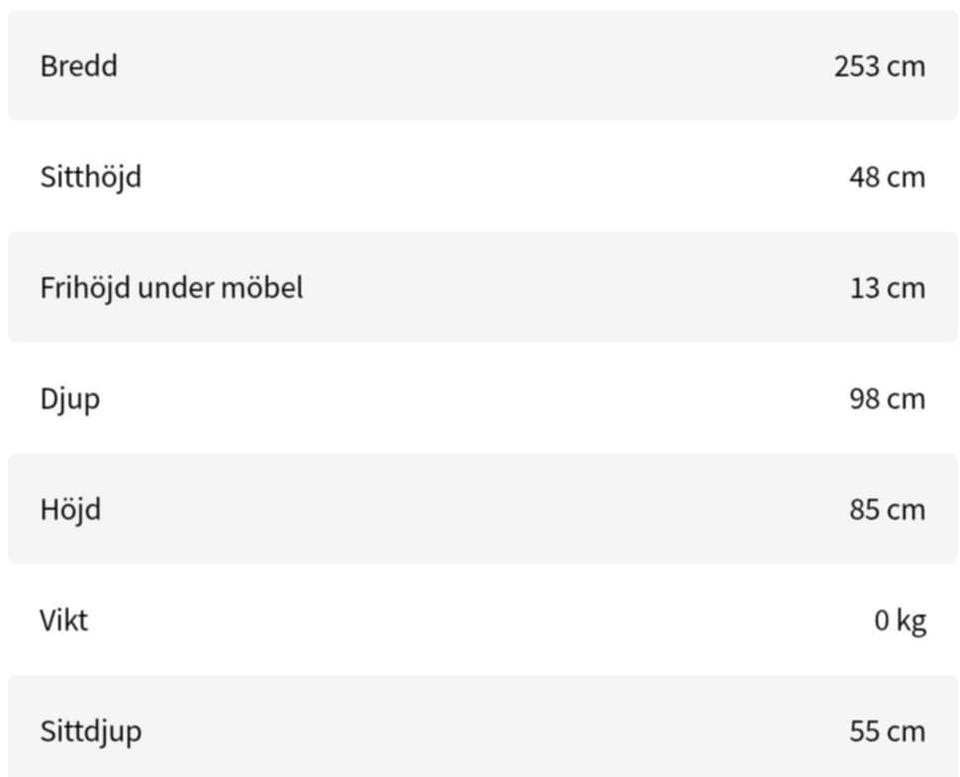Select the 85 cm height value
The image size is (960, 777).
coord(886,511)
